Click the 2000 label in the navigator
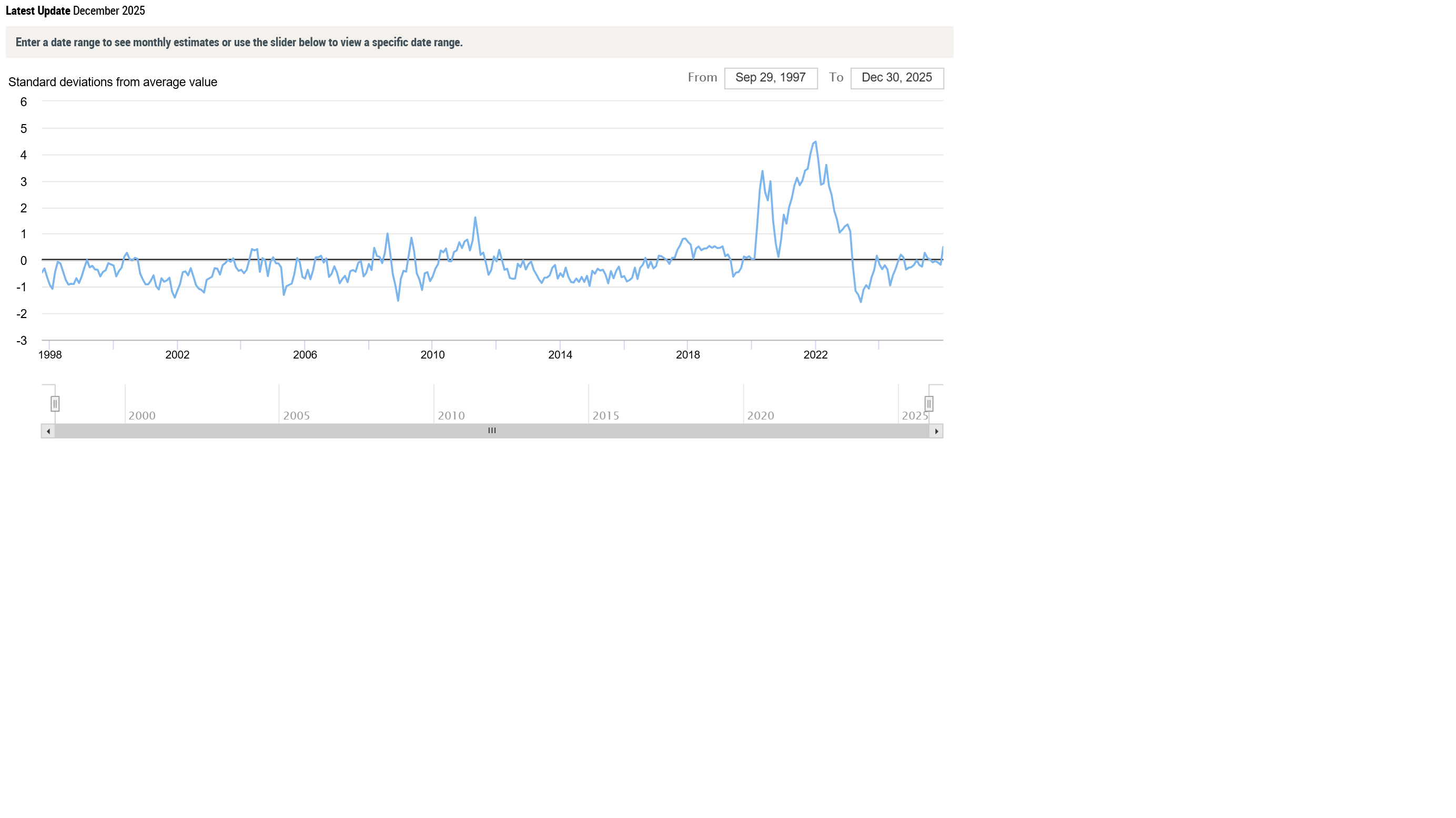 142,416
